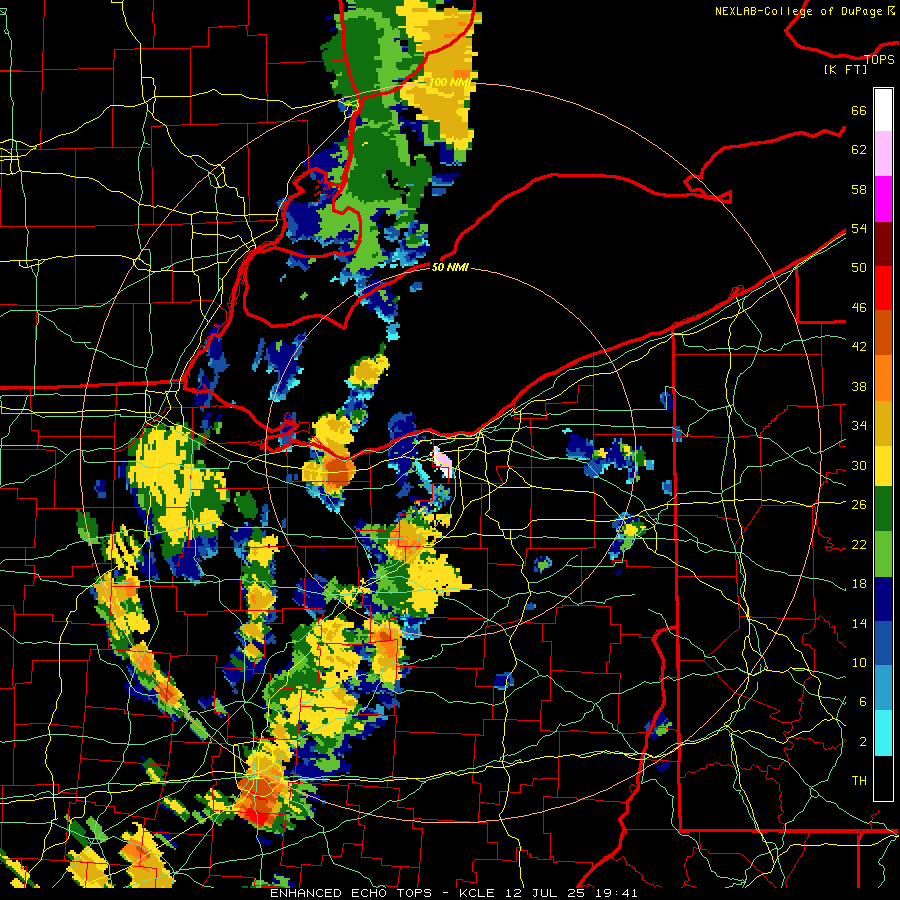Click the bright red legend swatch

[x=883, y=288]
